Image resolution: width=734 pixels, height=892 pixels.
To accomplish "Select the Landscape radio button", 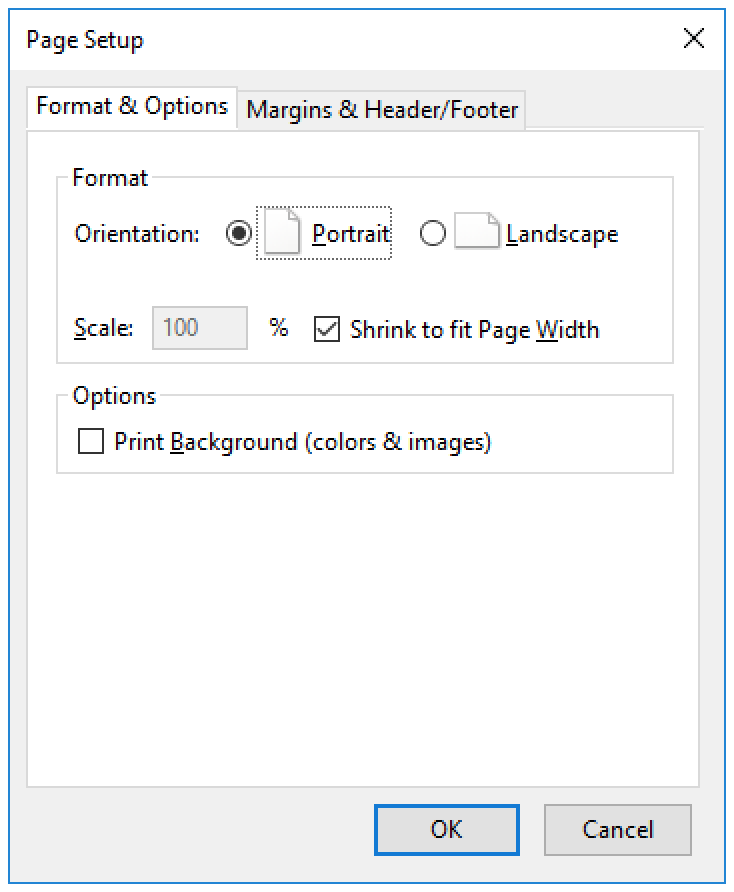I will click(x=432, y=234).
